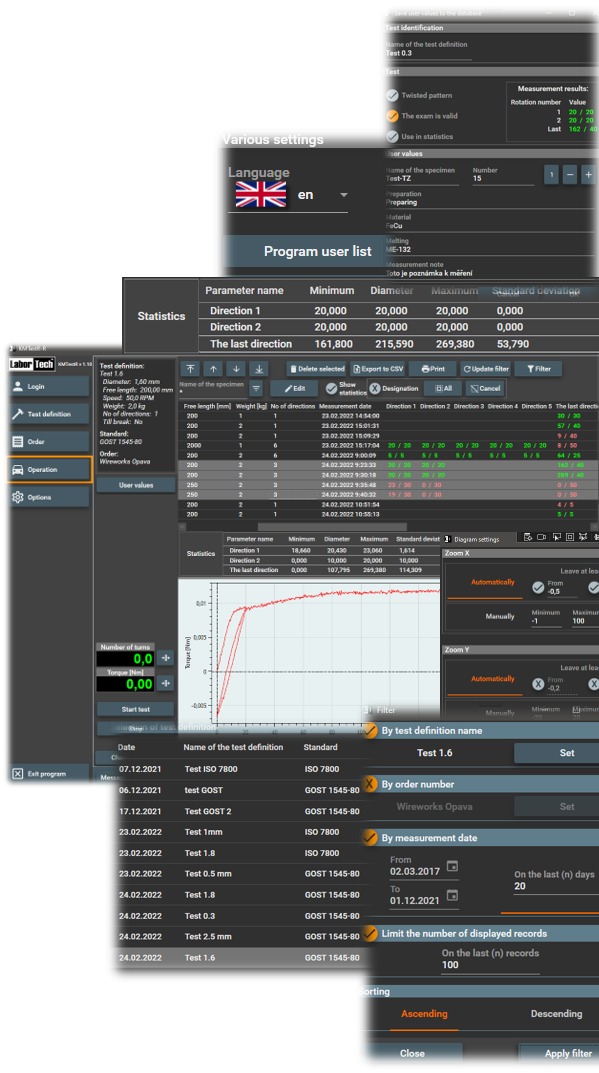Click Cancel selection button

[x=485, y=388]
